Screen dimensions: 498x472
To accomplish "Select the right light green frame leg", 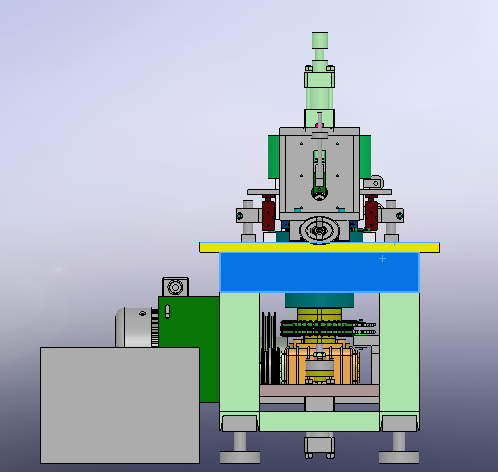I will [x=399, y=353].
